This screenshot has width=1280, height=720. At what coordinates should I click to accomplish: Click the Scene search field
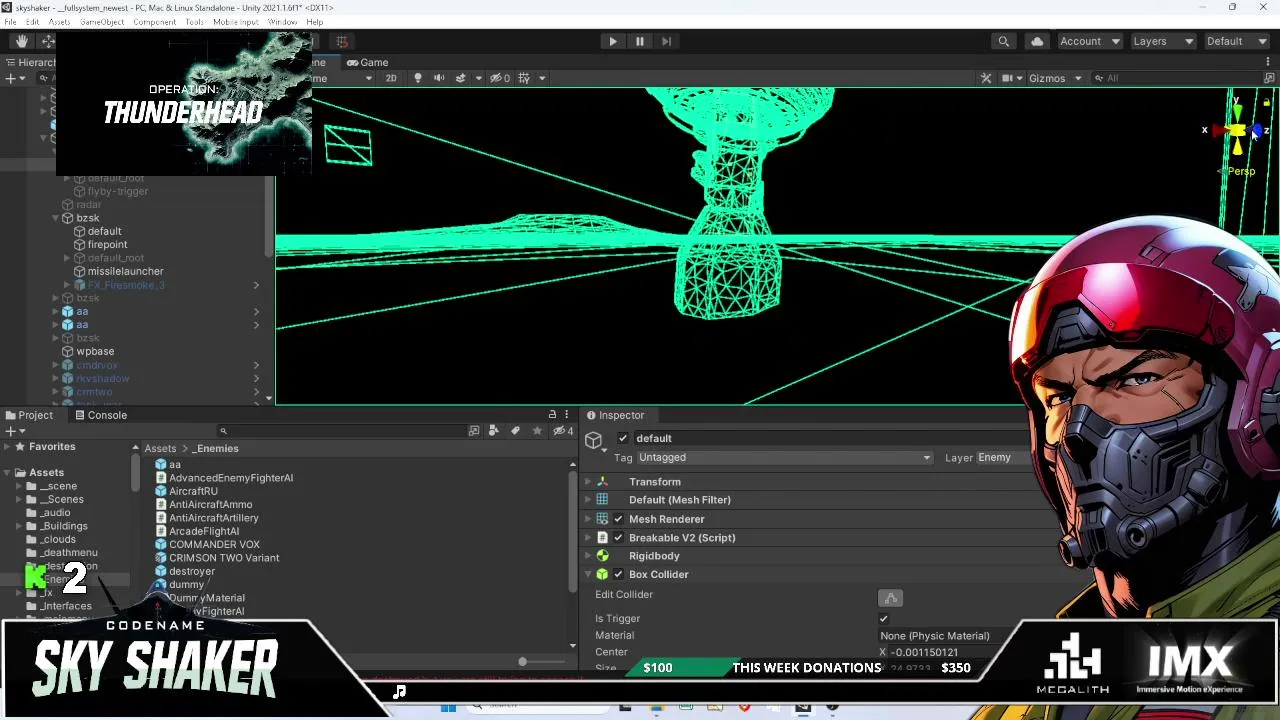tap(1180, 78)
